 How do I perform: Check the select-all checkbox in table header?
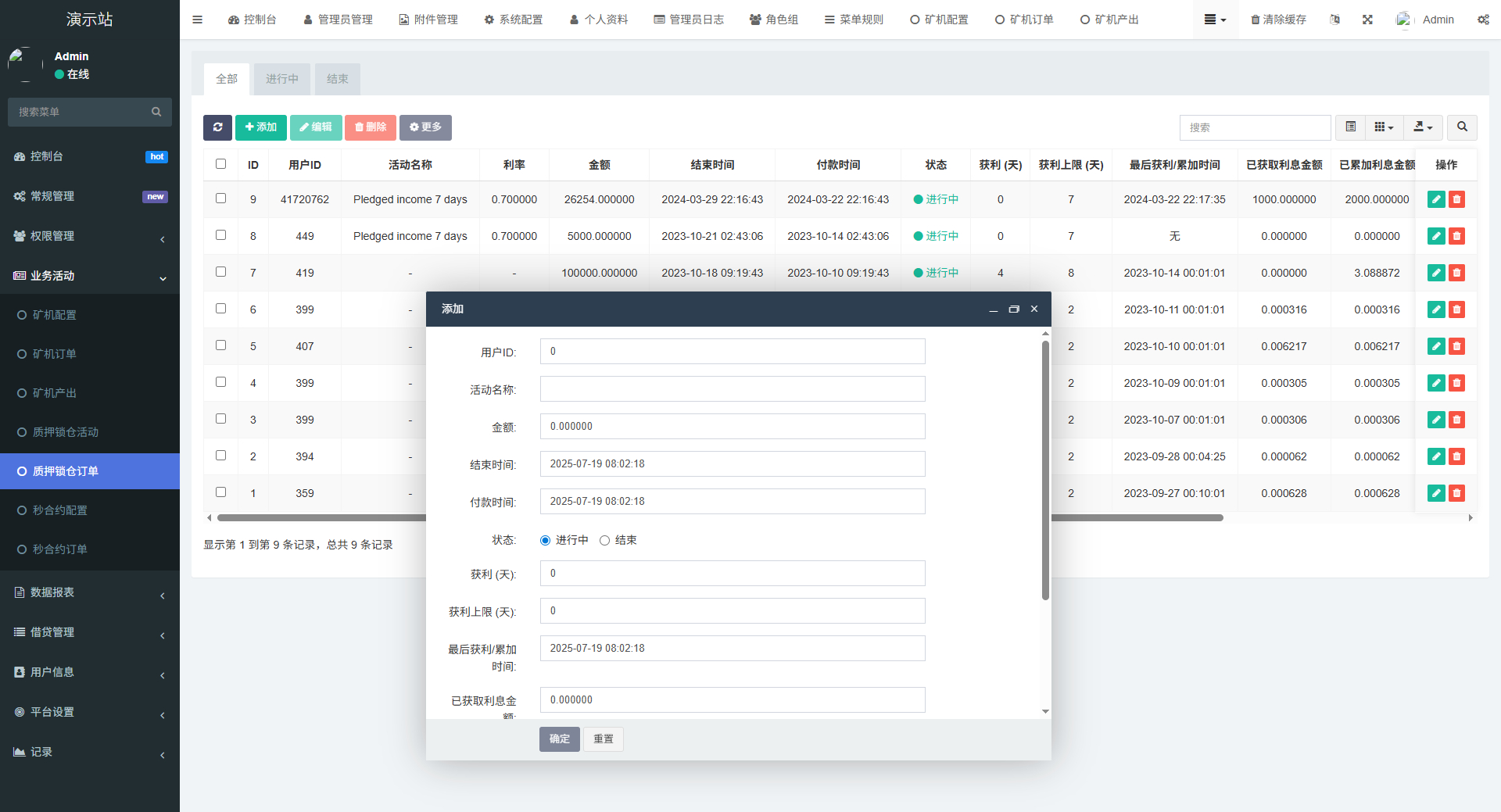pos(220,163)
